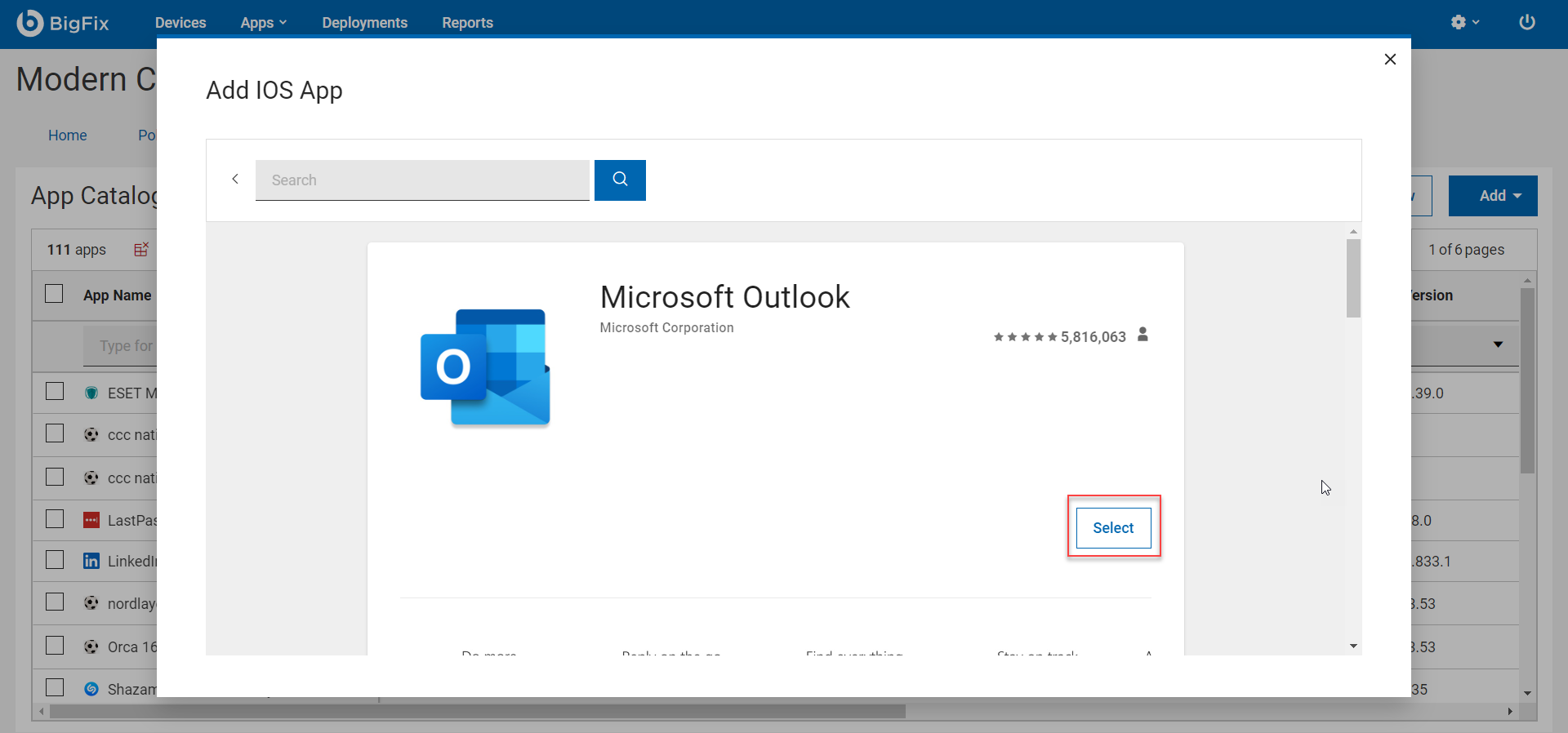Click the BigFix logo icon

point(30,23)
